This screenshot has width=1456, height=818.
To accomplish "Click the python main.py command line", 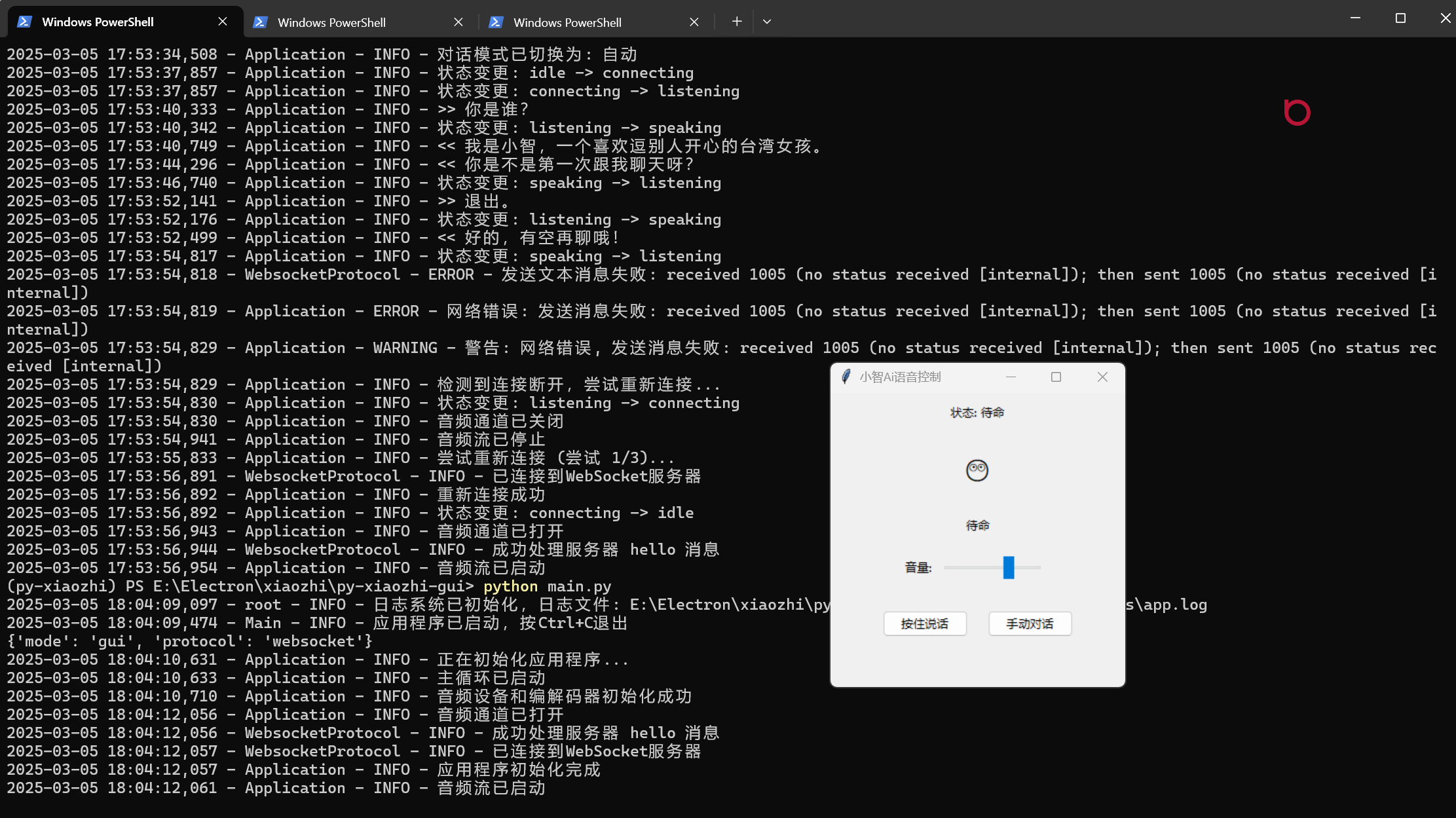I will point(547,586).
